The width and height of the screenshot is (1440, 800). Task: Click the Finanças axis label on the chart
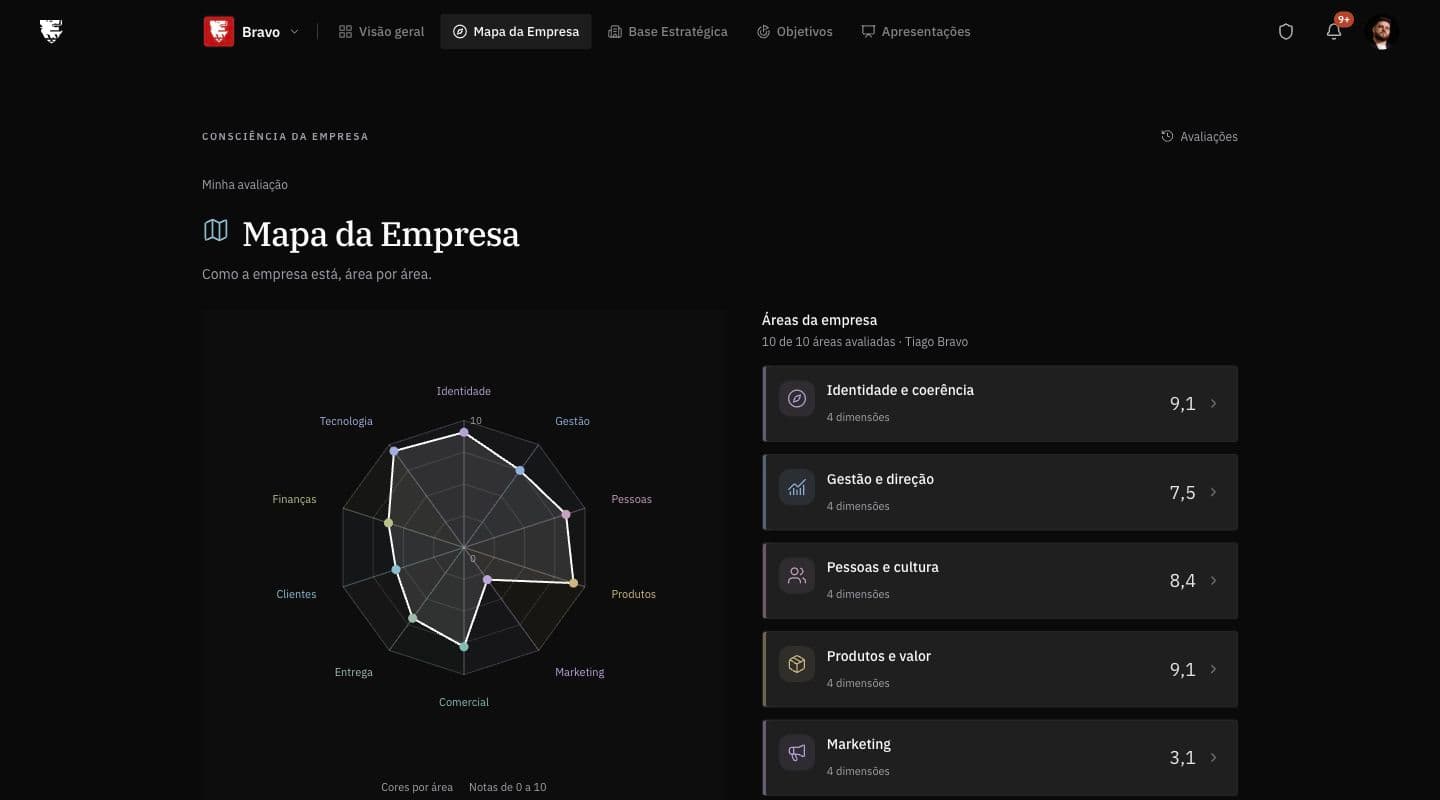294,499
